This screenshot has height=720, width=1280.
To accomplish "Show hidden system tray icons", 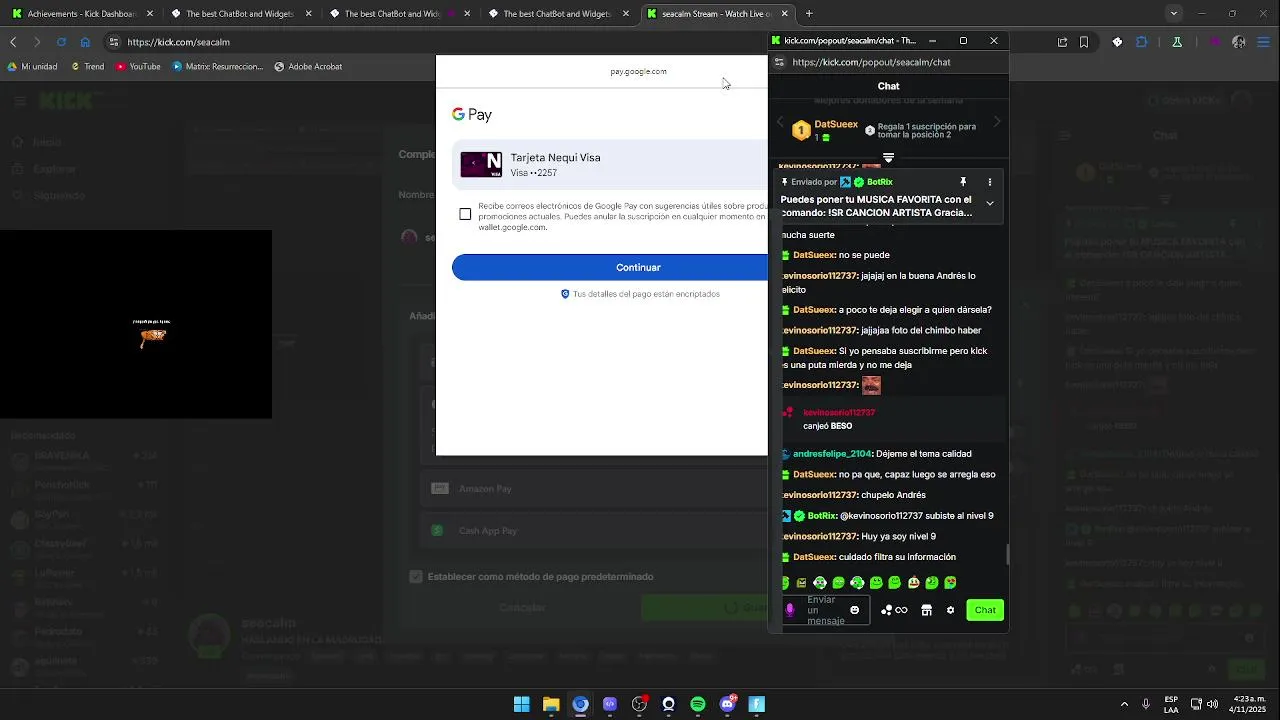I will point(1124,704).
